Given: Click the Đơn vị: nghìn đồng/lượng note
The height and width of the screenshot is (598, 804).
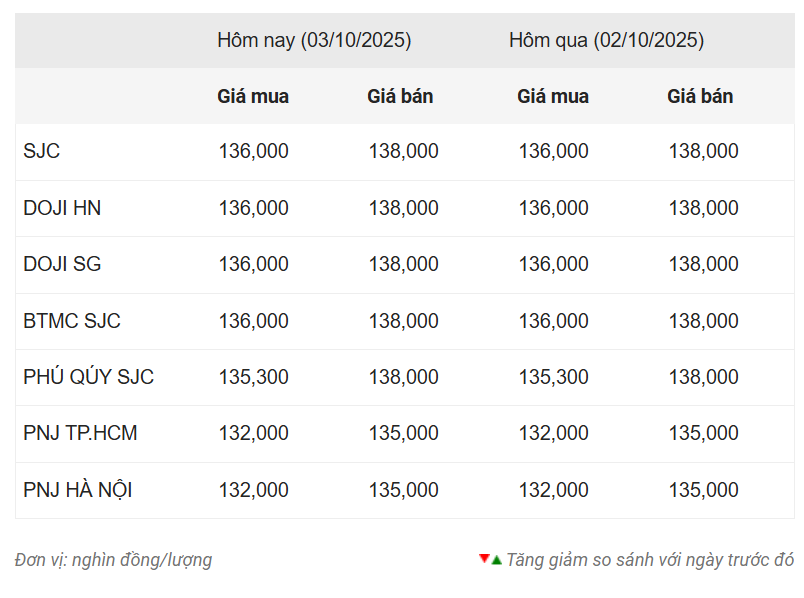Looking at the screenshot, I should [113, 560].
